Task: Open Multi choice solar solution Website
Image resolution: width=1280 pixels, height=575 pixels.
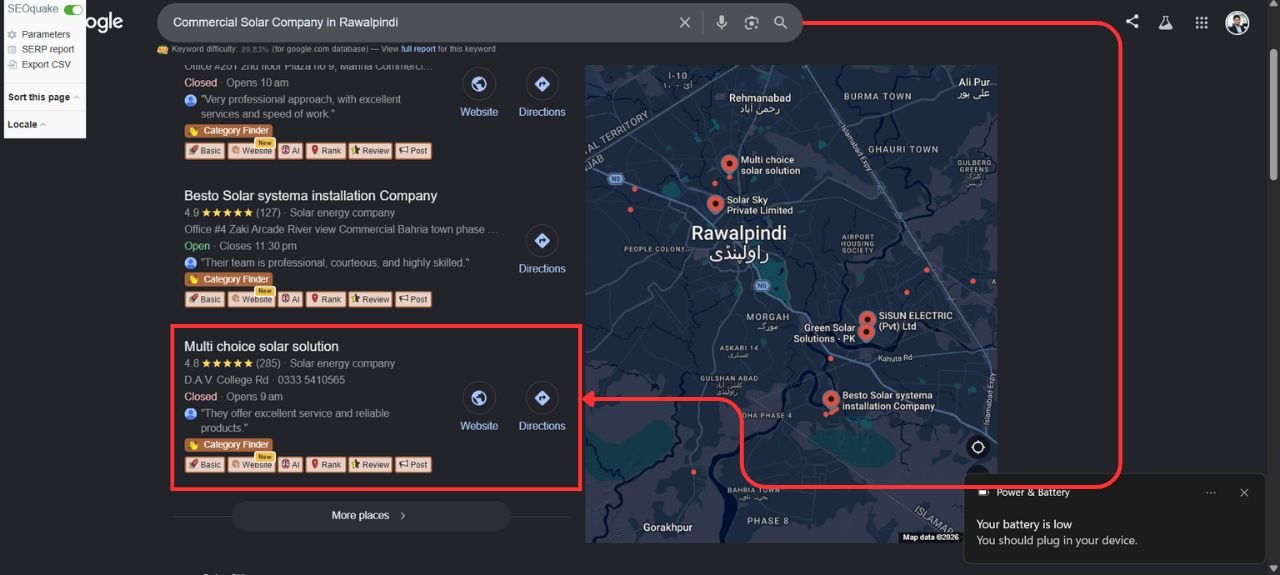Action: (x=479, y=407)
